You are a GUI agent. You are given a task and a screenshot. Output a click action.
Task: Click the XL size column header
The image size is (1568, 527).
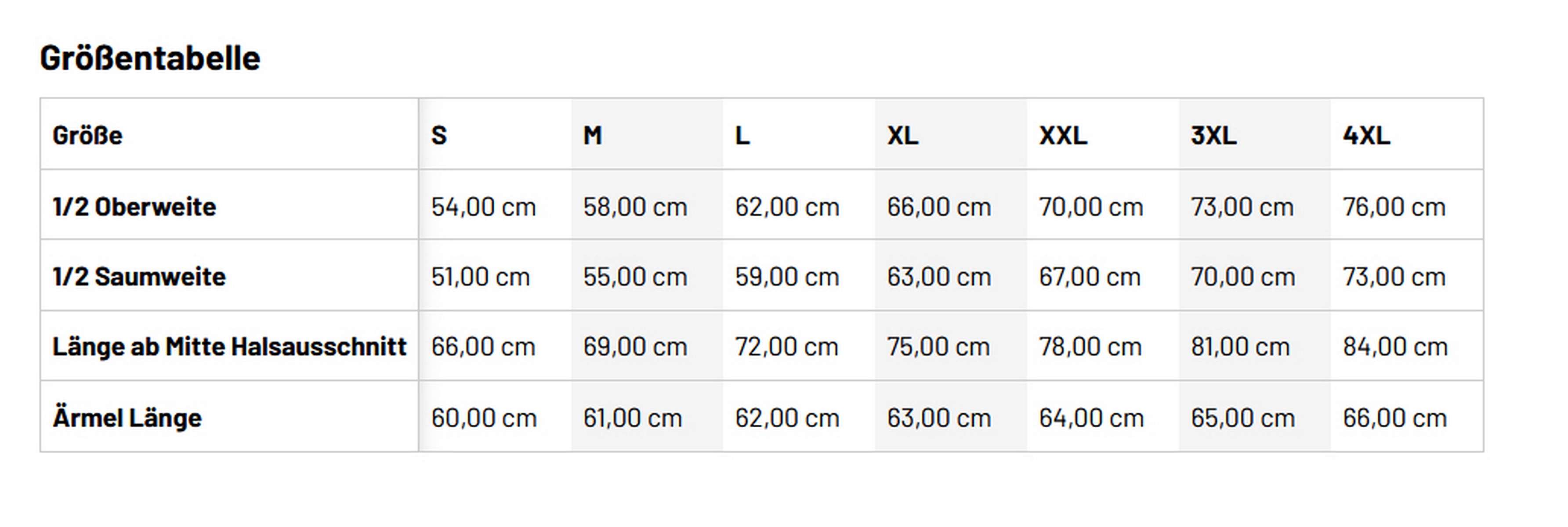[x=902, y=135]
